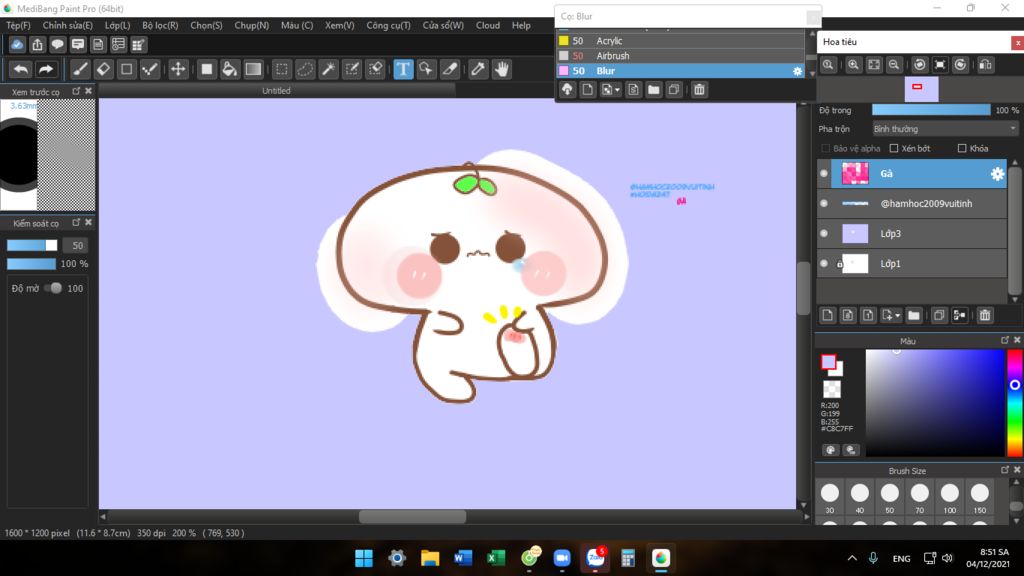Select the Eyedropper tool
Screen dimensions: 1024x576
coord(478,69)
